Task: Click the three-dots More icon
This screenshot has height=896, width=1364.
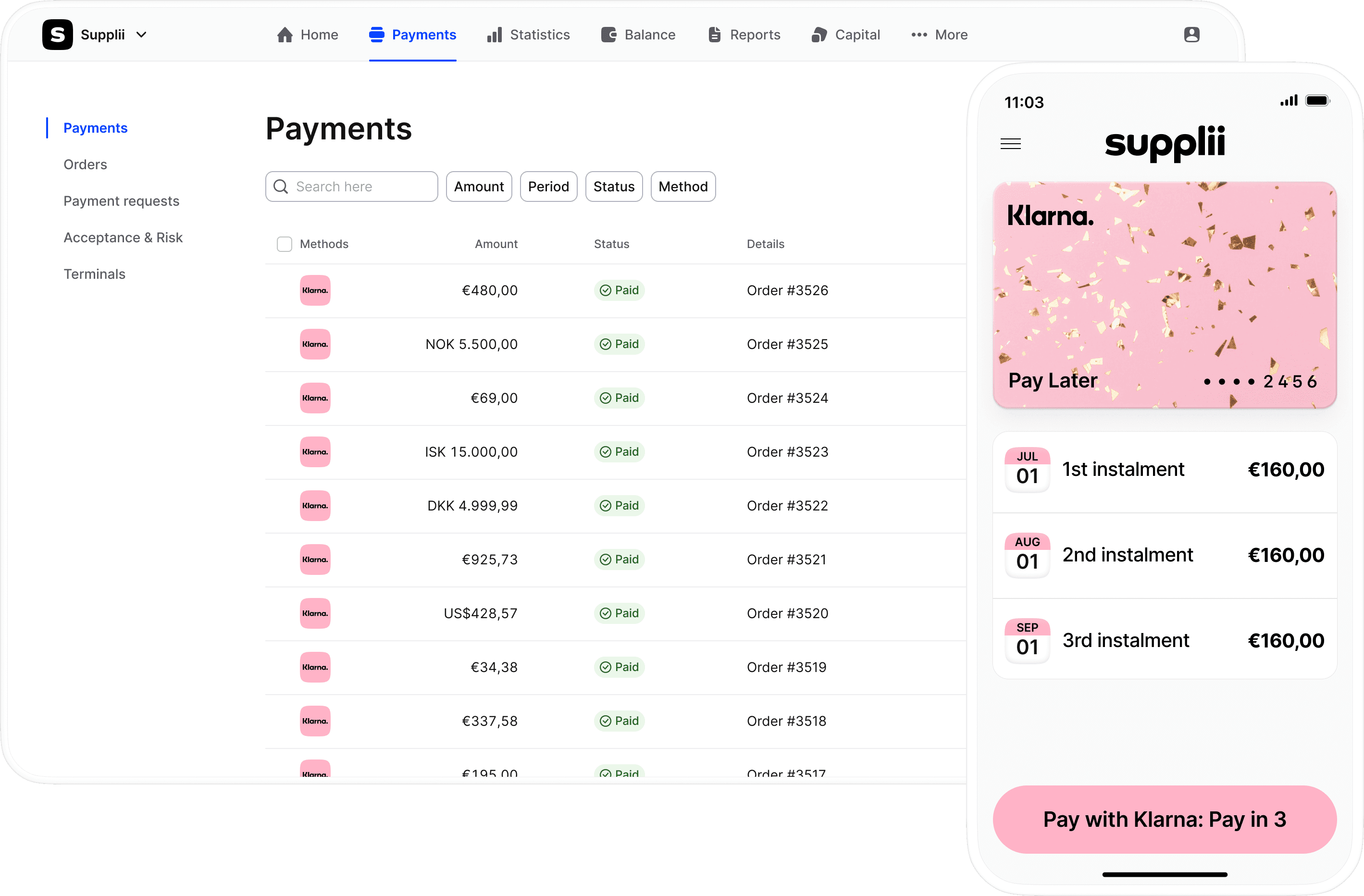Action: coord(919,35)
